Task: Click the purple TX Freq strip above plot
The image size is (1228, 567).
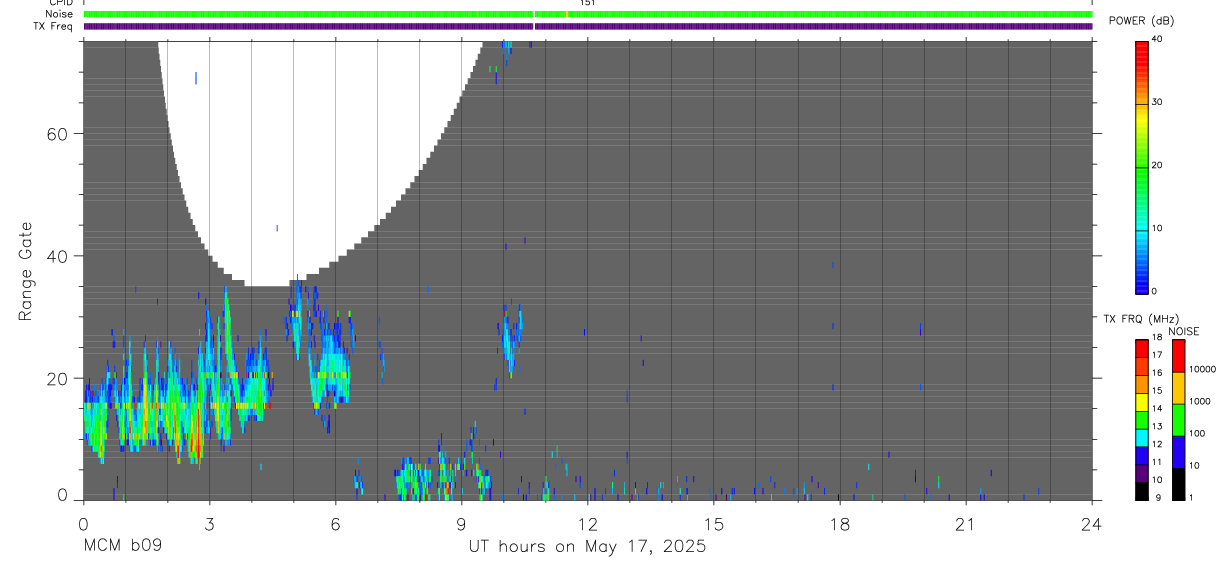Action: [588, 26]
